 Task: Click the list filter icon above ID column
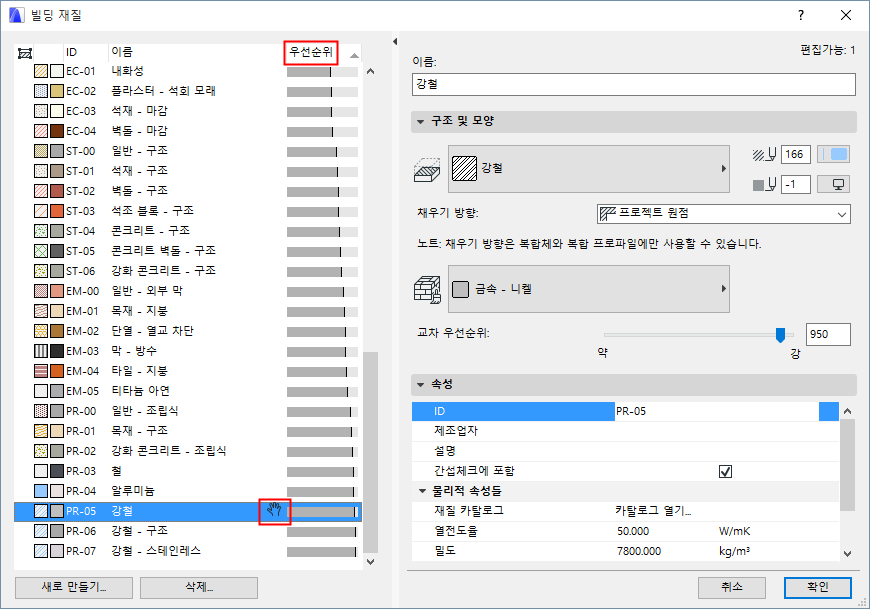(x=25, y=53)
